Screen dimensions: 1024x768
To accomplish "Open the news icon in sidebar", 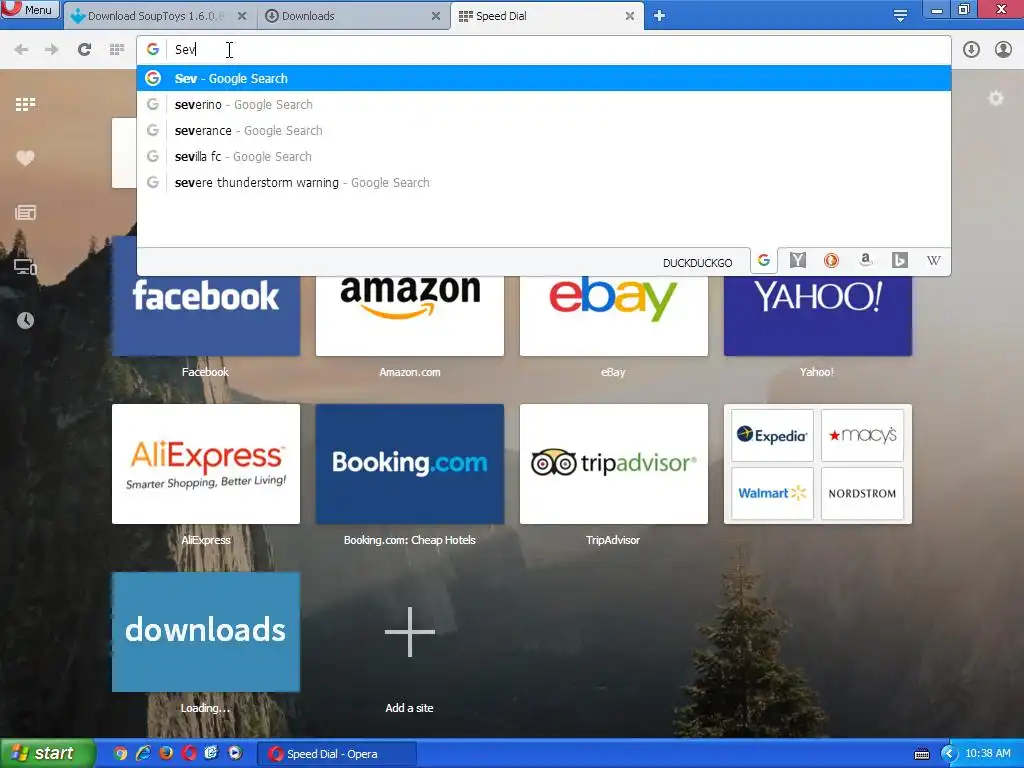I will (x=25, y=212).
